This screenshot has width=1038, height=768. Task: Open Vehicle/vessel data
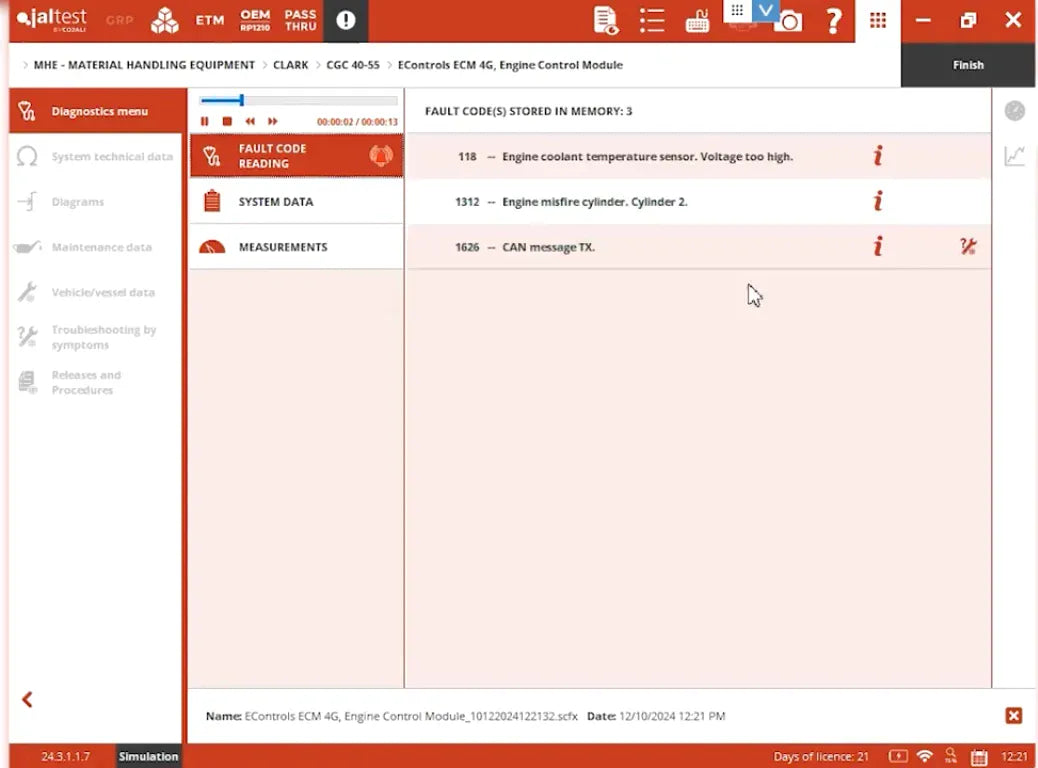pos(96,292)
